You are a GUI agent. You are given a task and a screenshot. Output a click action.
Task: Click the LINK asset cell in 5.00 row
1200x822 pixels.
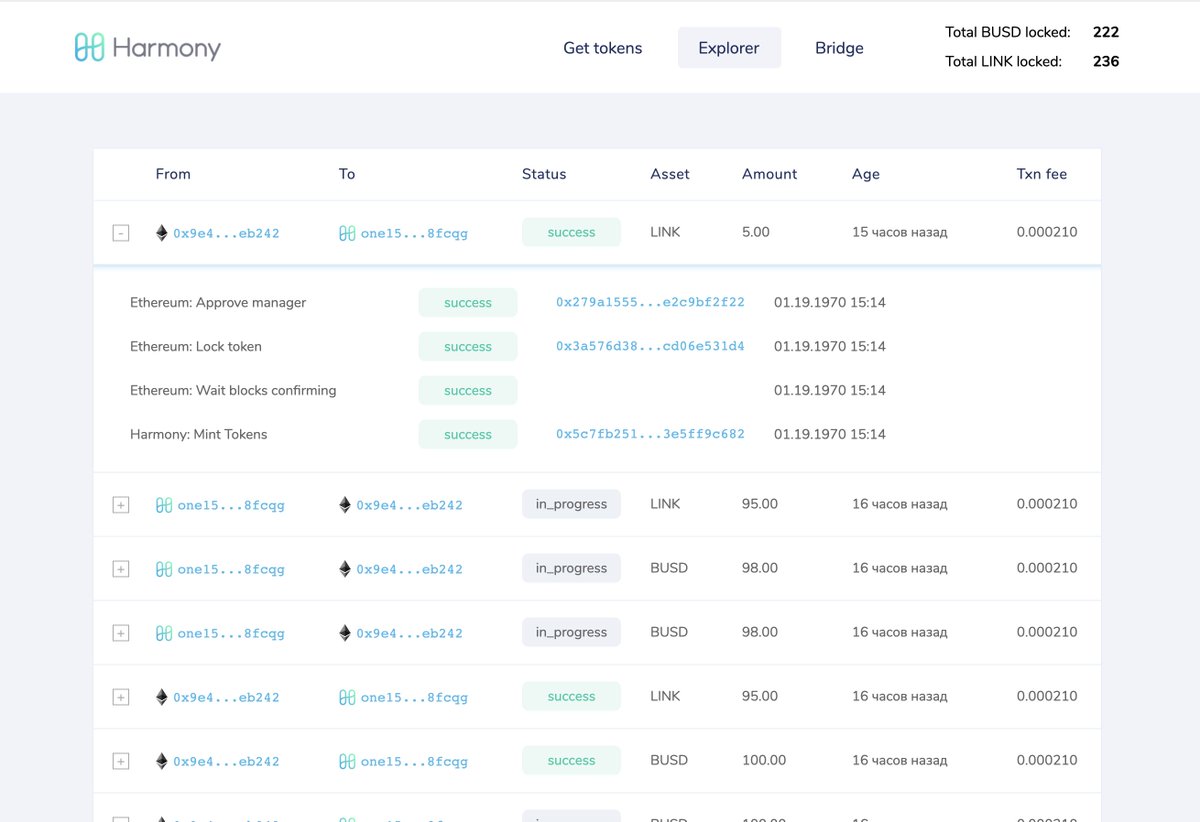665,232
